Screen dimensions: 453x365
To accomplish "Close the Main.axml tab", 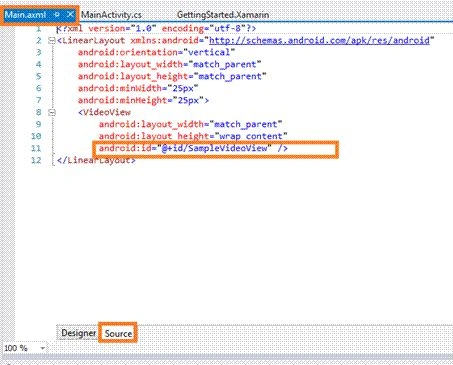I will click(x=70, y=14).
